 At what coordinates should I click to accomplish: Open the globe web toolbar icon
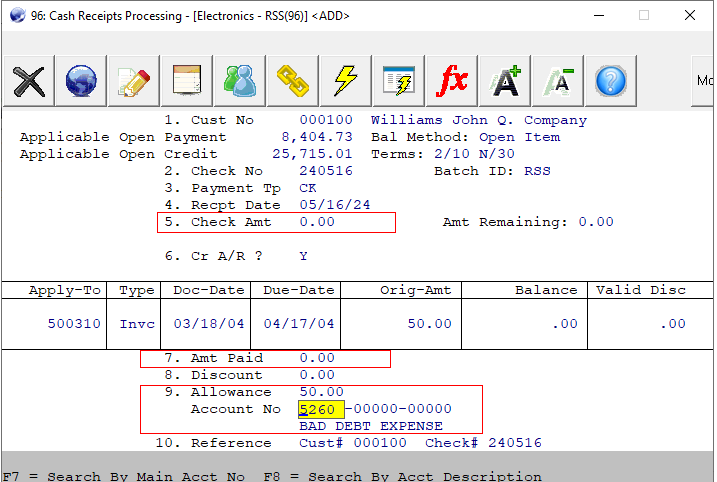pyautogui.click(x=81, y=81)
